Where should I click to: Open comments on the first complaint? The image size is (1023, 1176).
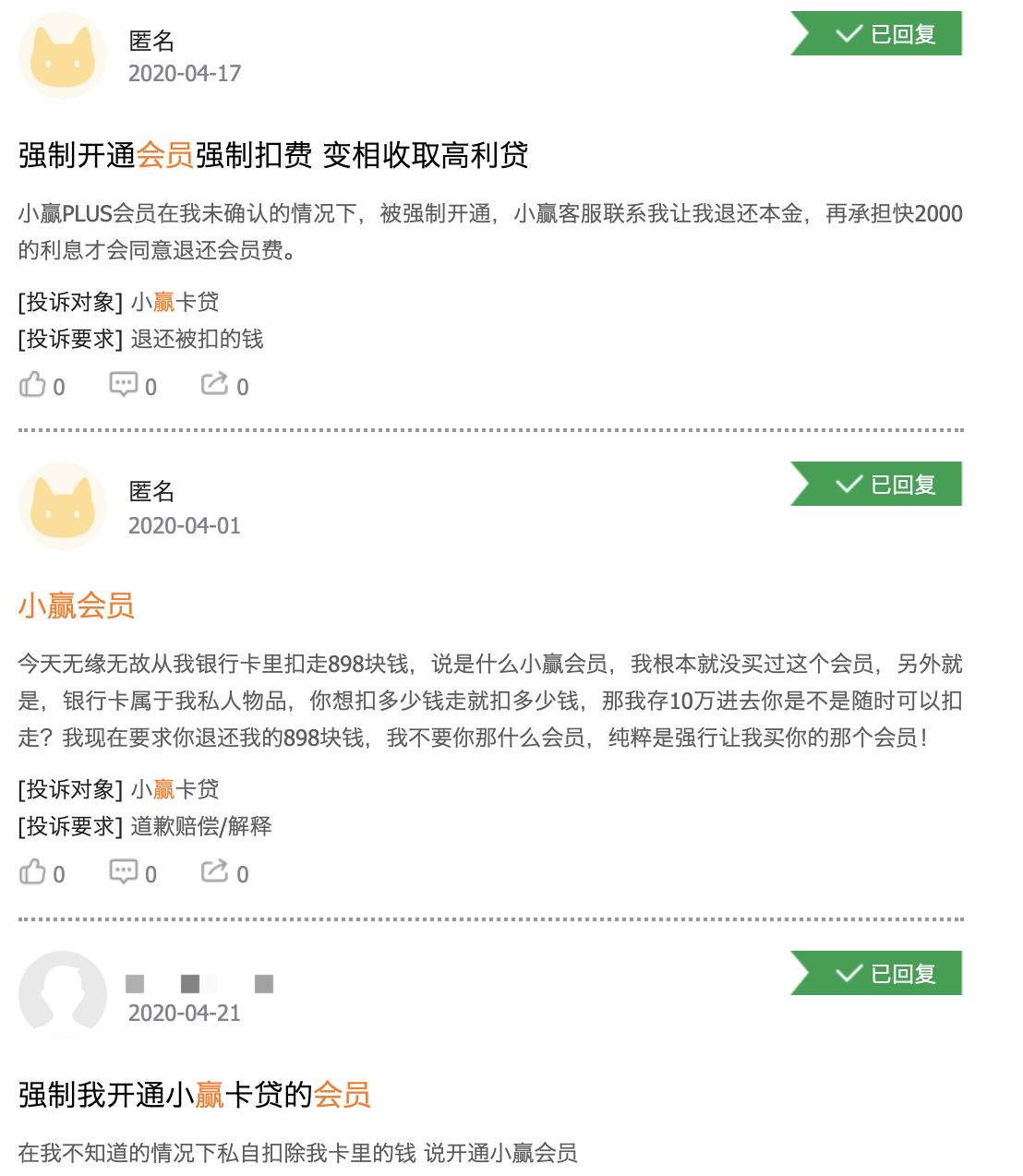(125, 385)
